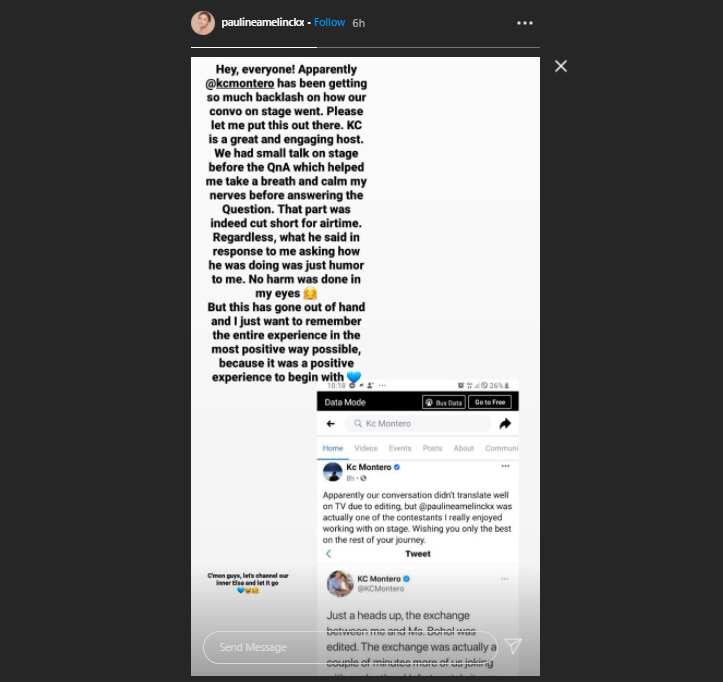The image size is (723, 682).
Task: Open the story options three-dot menu
Action: click(x=525, y=23)
